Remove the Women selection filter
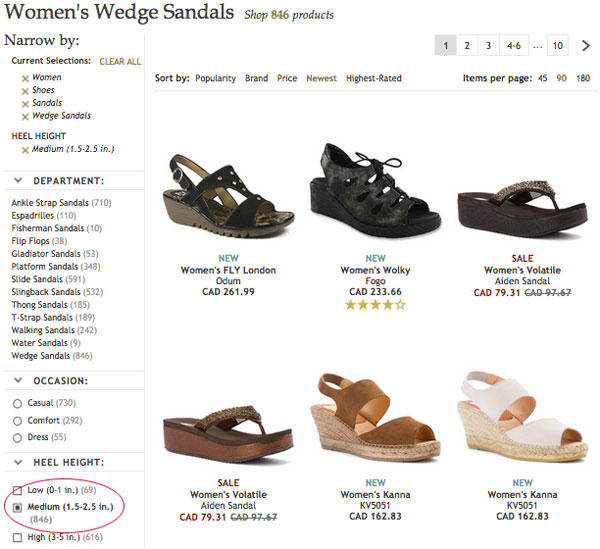Image resolution: width=600 pixels, height=549 pixels. 25,78
